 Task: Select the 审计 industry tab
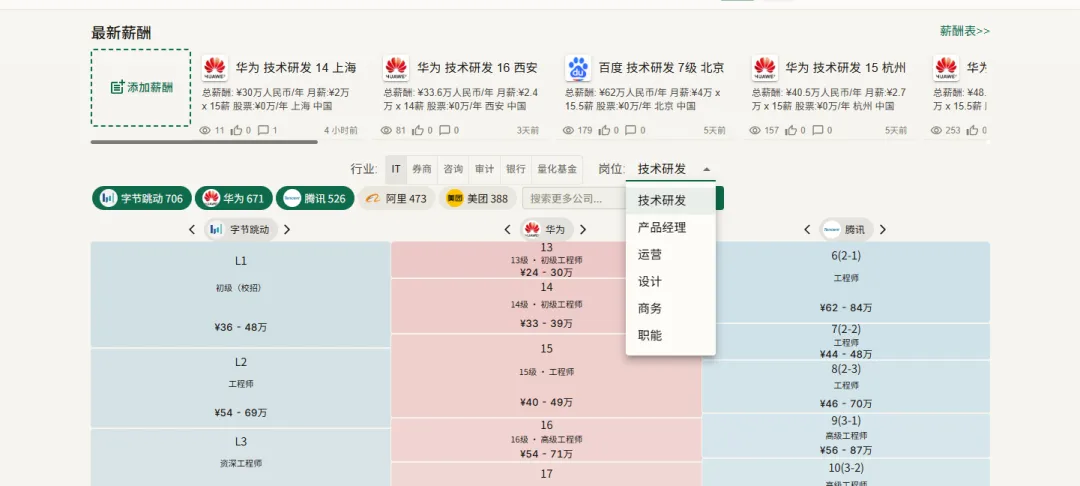coord(484,169)
